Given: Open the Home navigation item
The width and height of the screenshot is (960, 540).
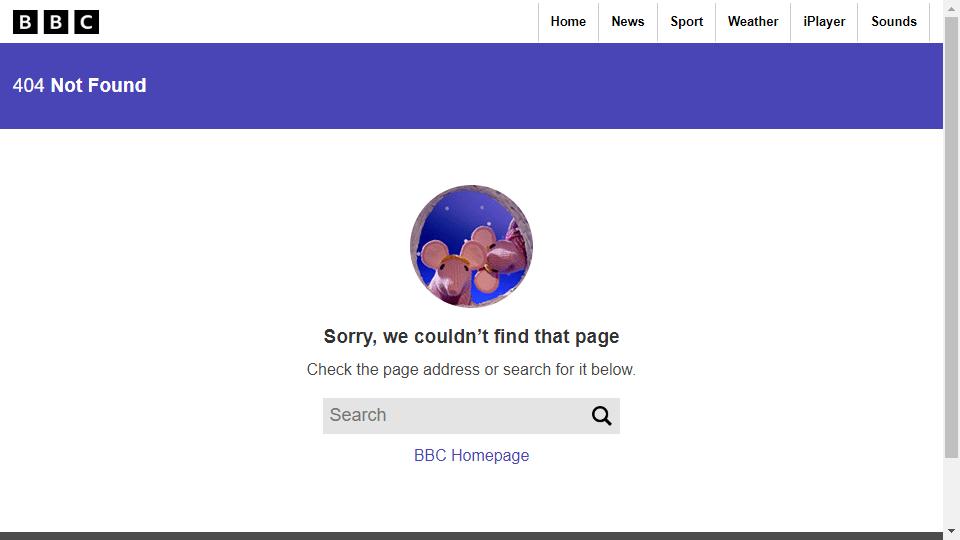Looking at the screenshot, I should pos(568,21).
